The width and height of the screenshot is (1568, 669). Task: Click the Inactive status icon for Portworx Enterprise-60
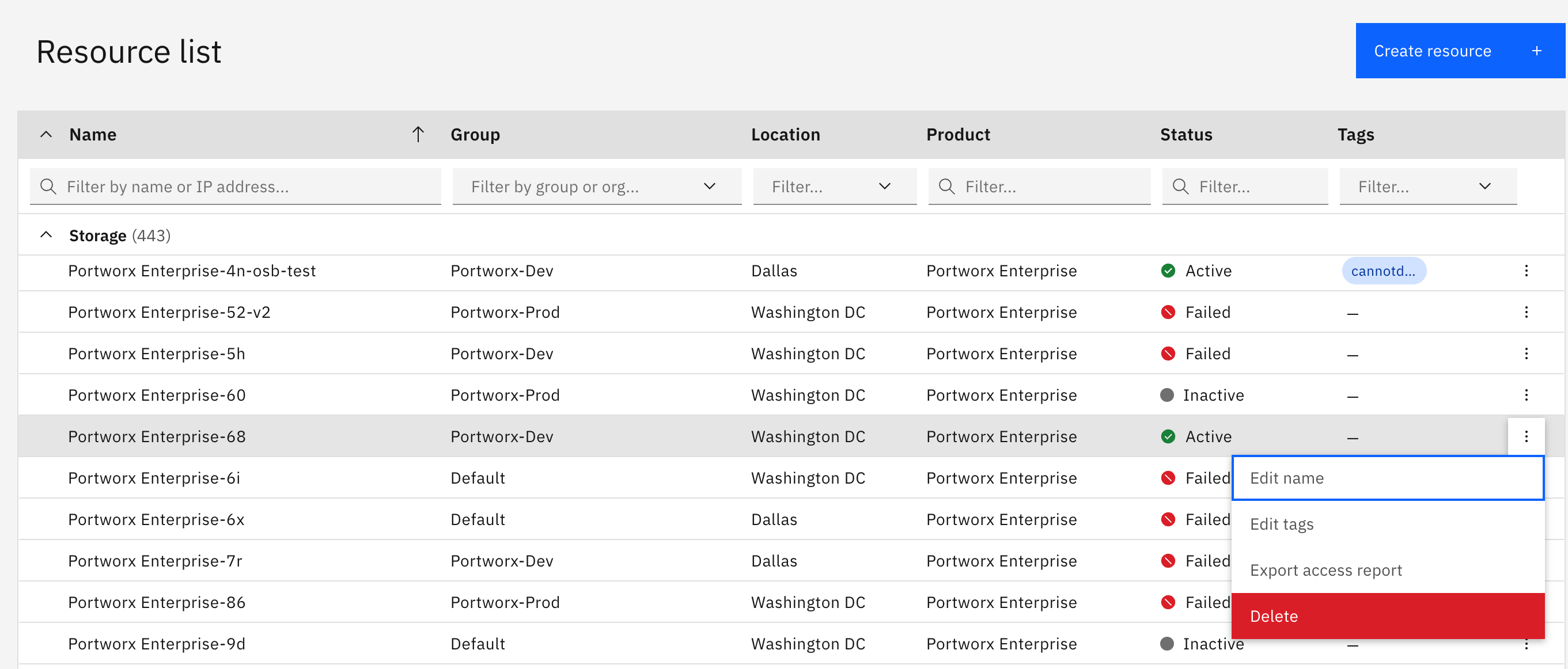point(1168,394)
